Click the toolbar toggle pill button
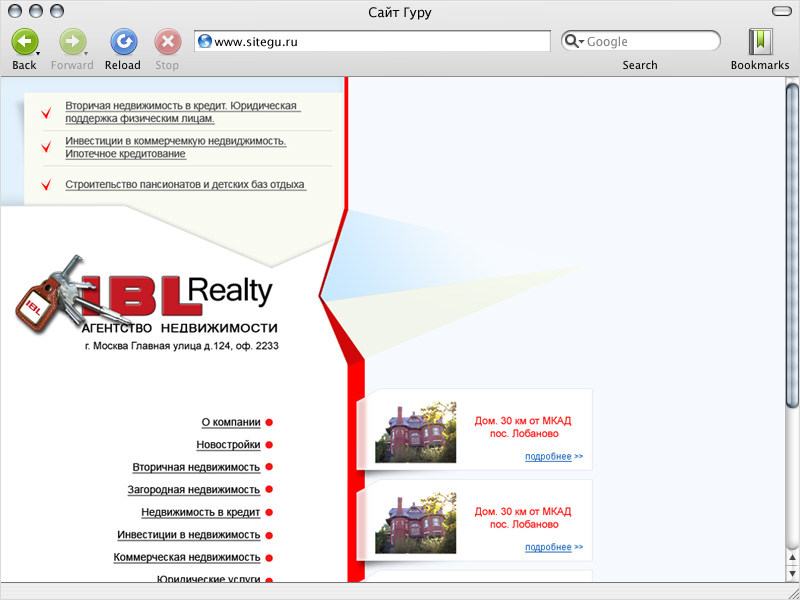800x600 pixels. (781, 11)
